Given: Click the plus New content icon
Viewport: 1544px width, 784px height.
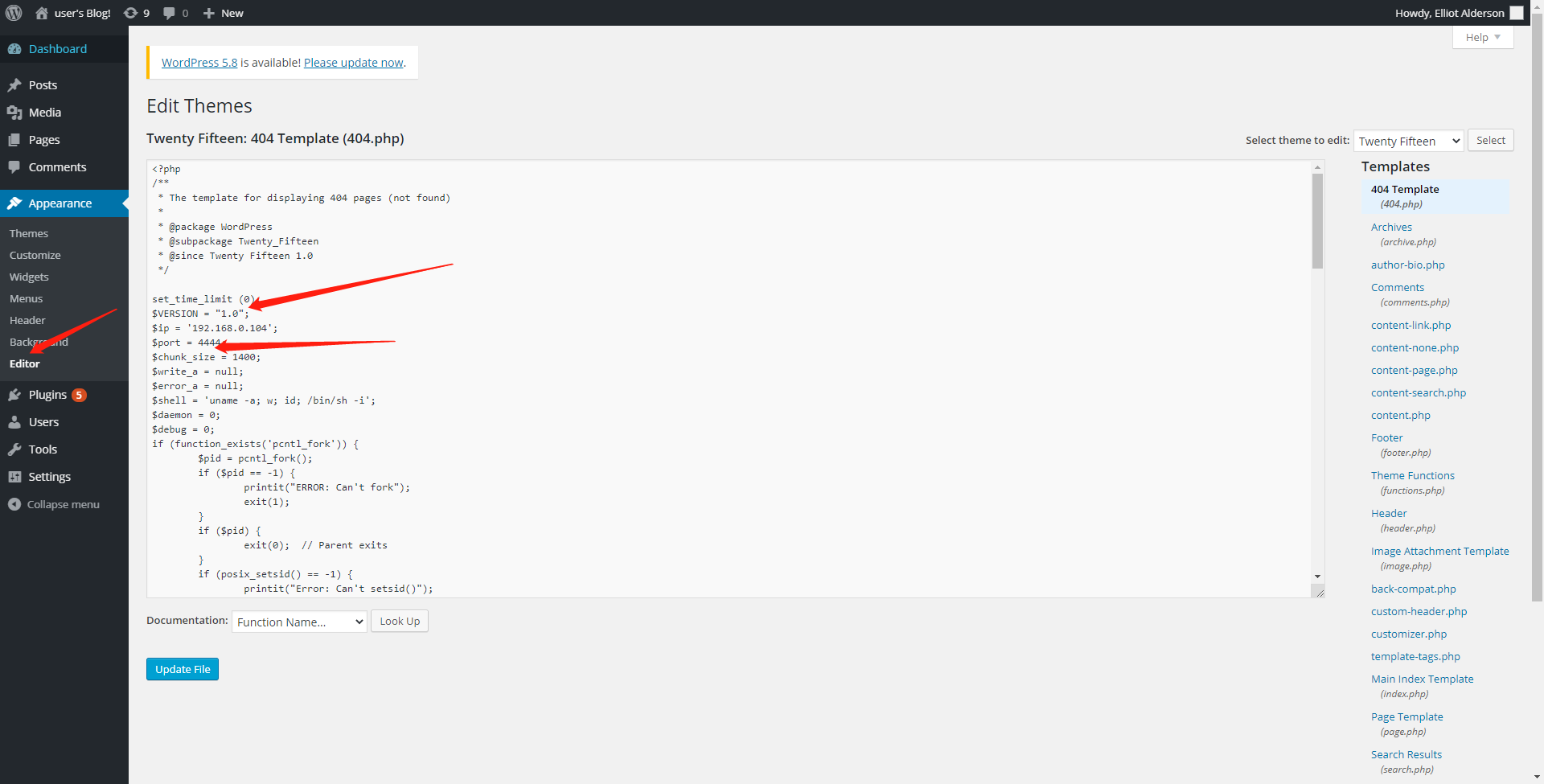Looking at the screenshot, I should tap(208, 13).
